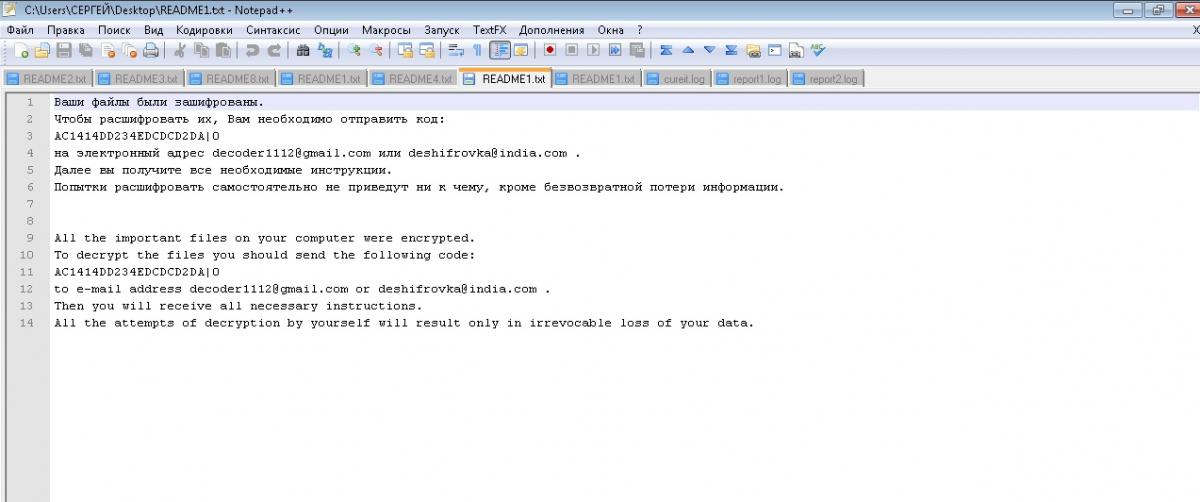
Task: Open the Файл menu
Action: (x=20, y=30)
